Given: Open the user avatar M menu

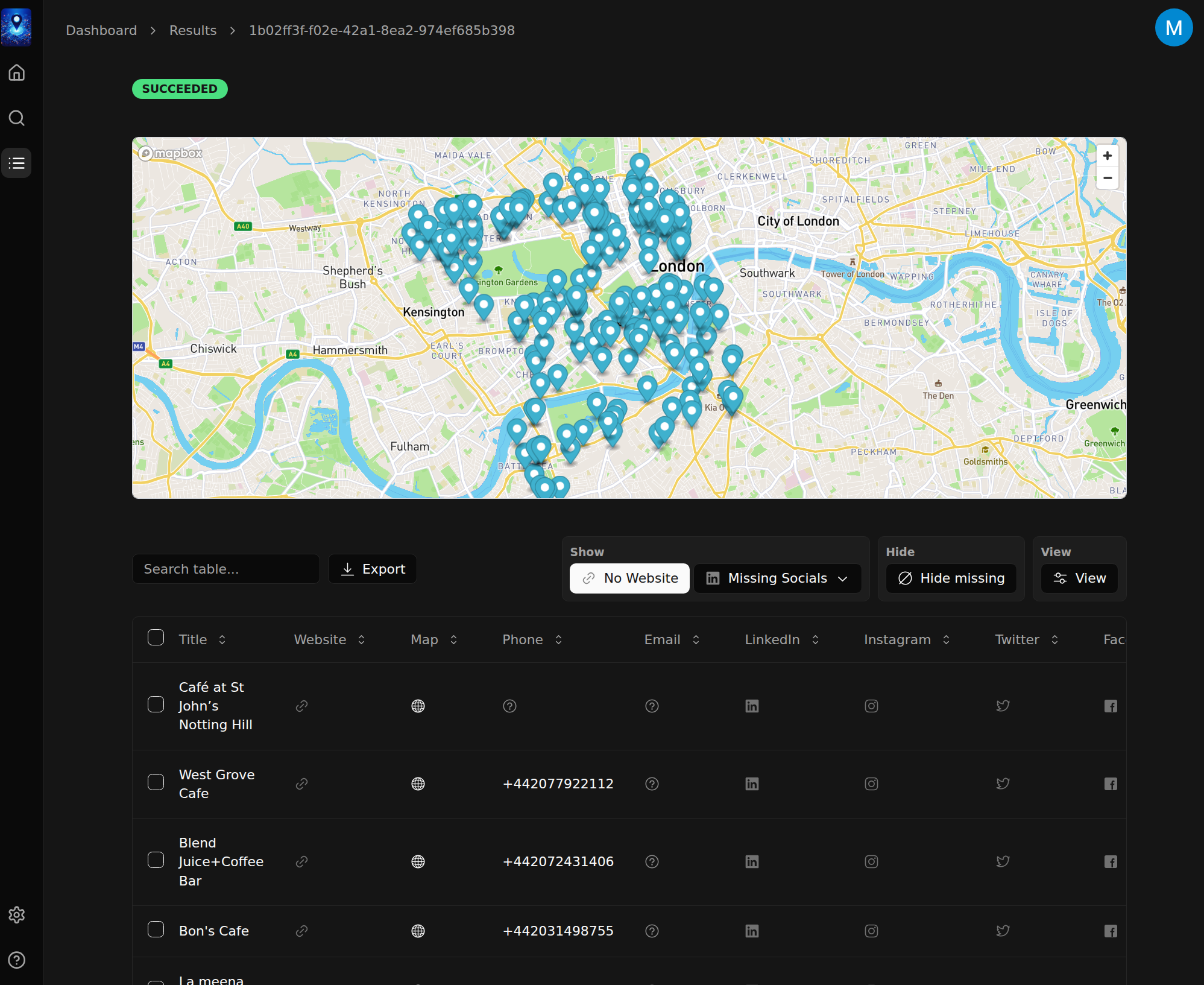Looking at the screenshot, I should tap(1173, 27).
